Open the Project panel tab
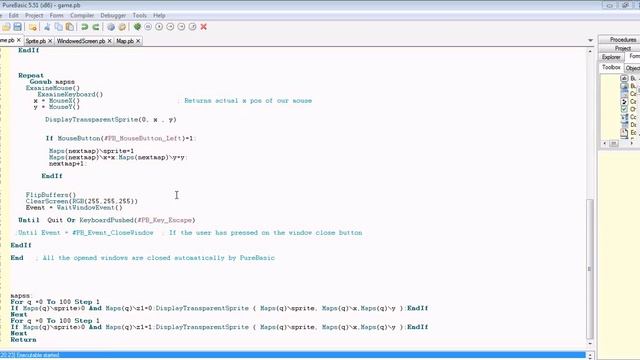 tap(622, 48)
